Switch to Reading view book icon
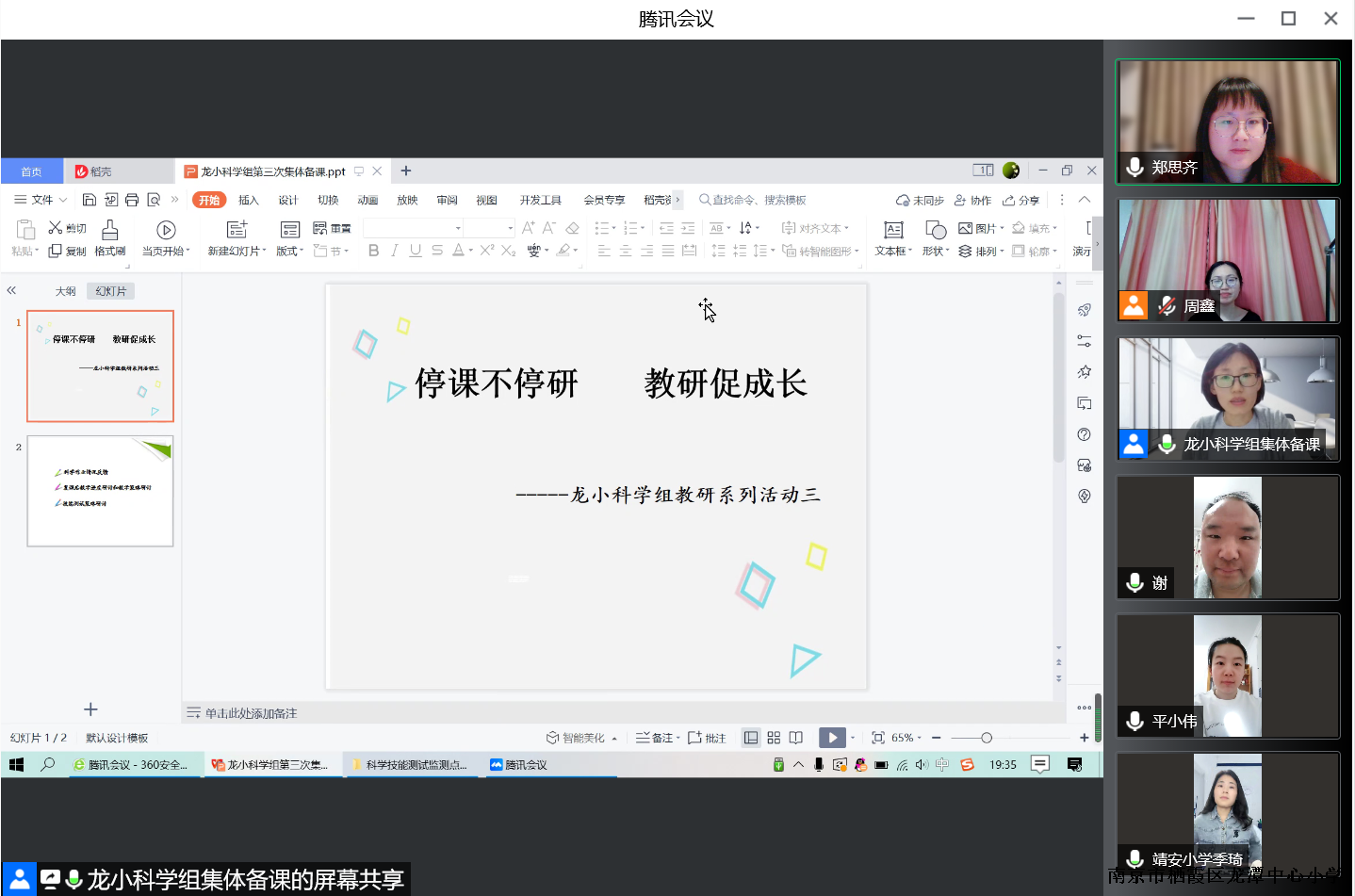 [796, 738]
